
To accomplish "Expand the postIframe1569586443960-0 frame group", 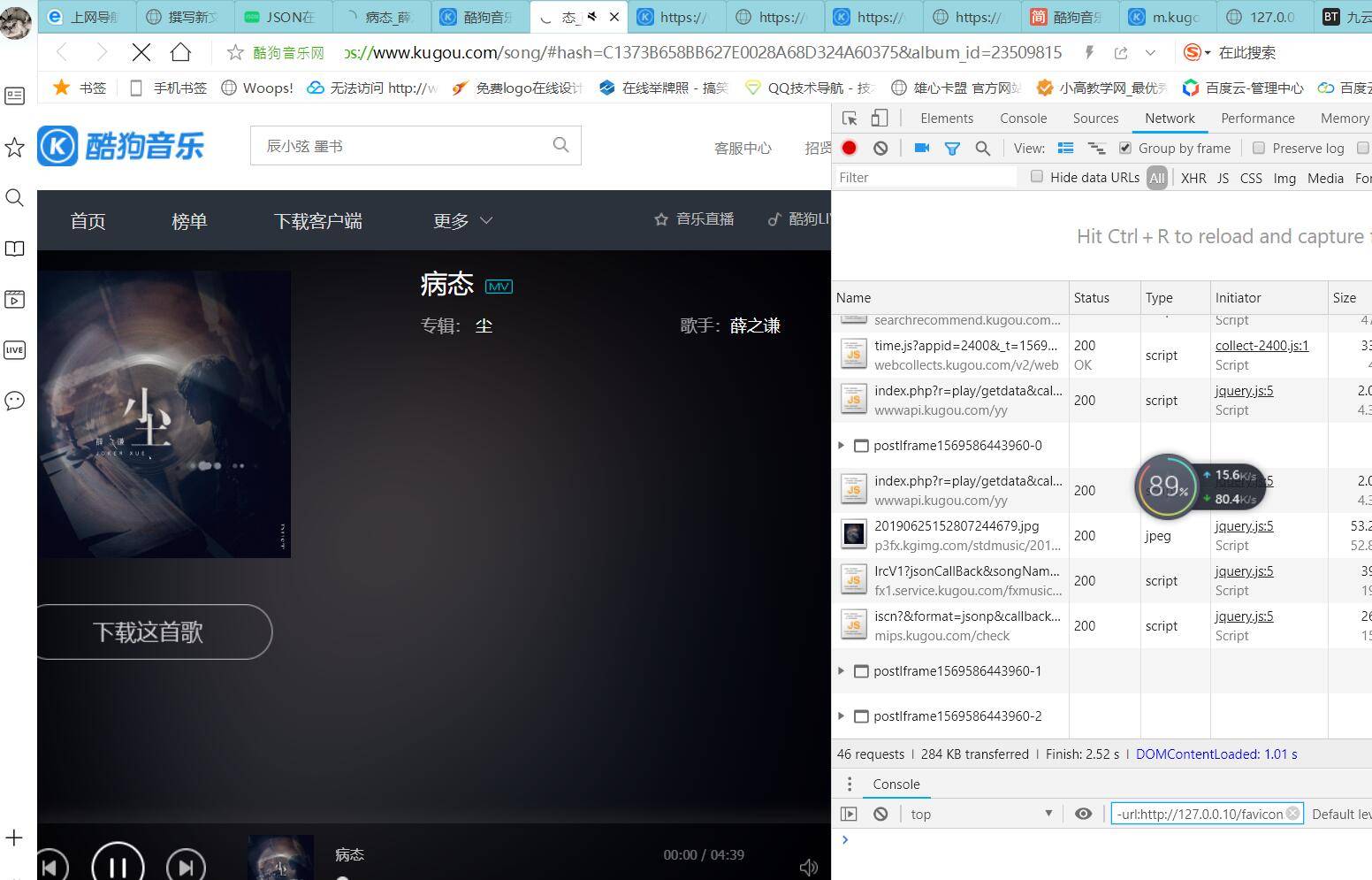I will 841,446.
